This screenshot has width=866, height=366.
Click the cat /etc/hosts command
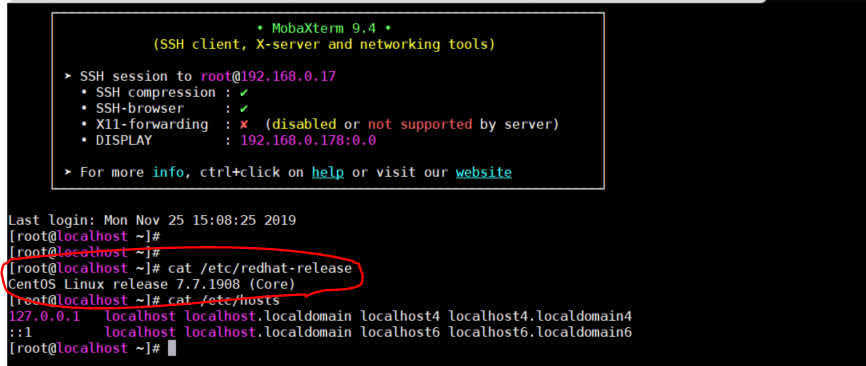click(224, 300)
